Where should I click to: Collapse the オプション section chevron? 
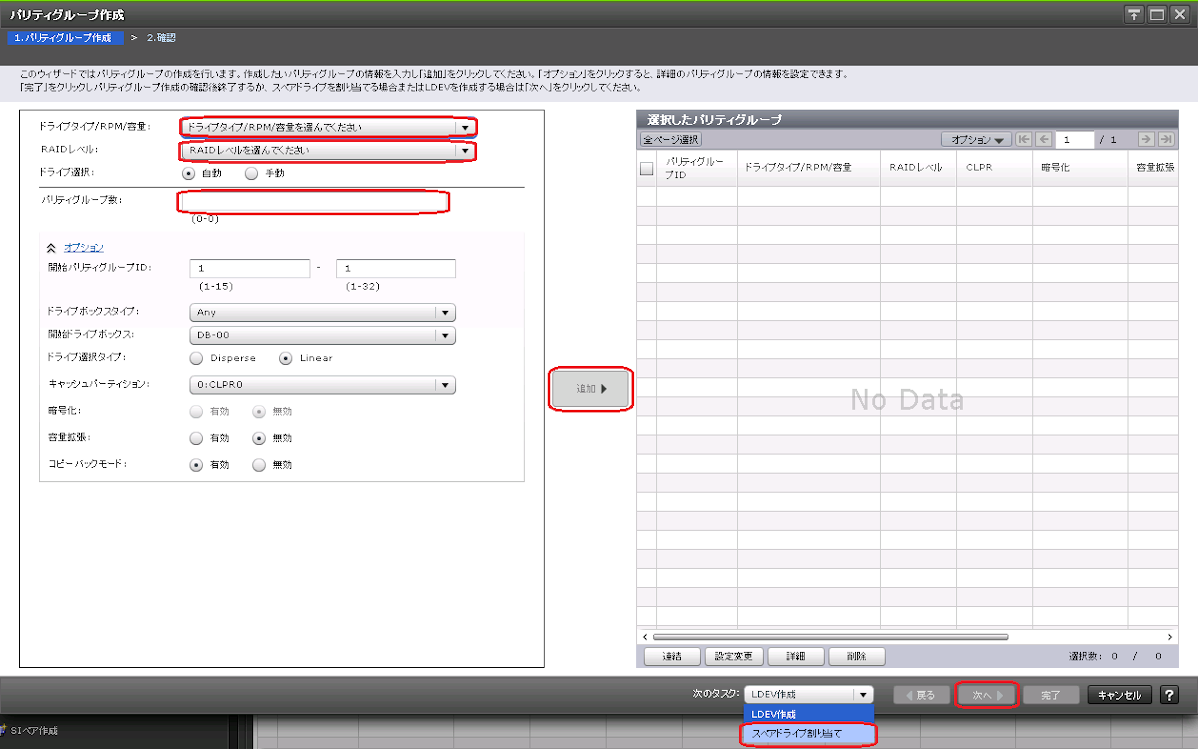(x=51, y=247)
